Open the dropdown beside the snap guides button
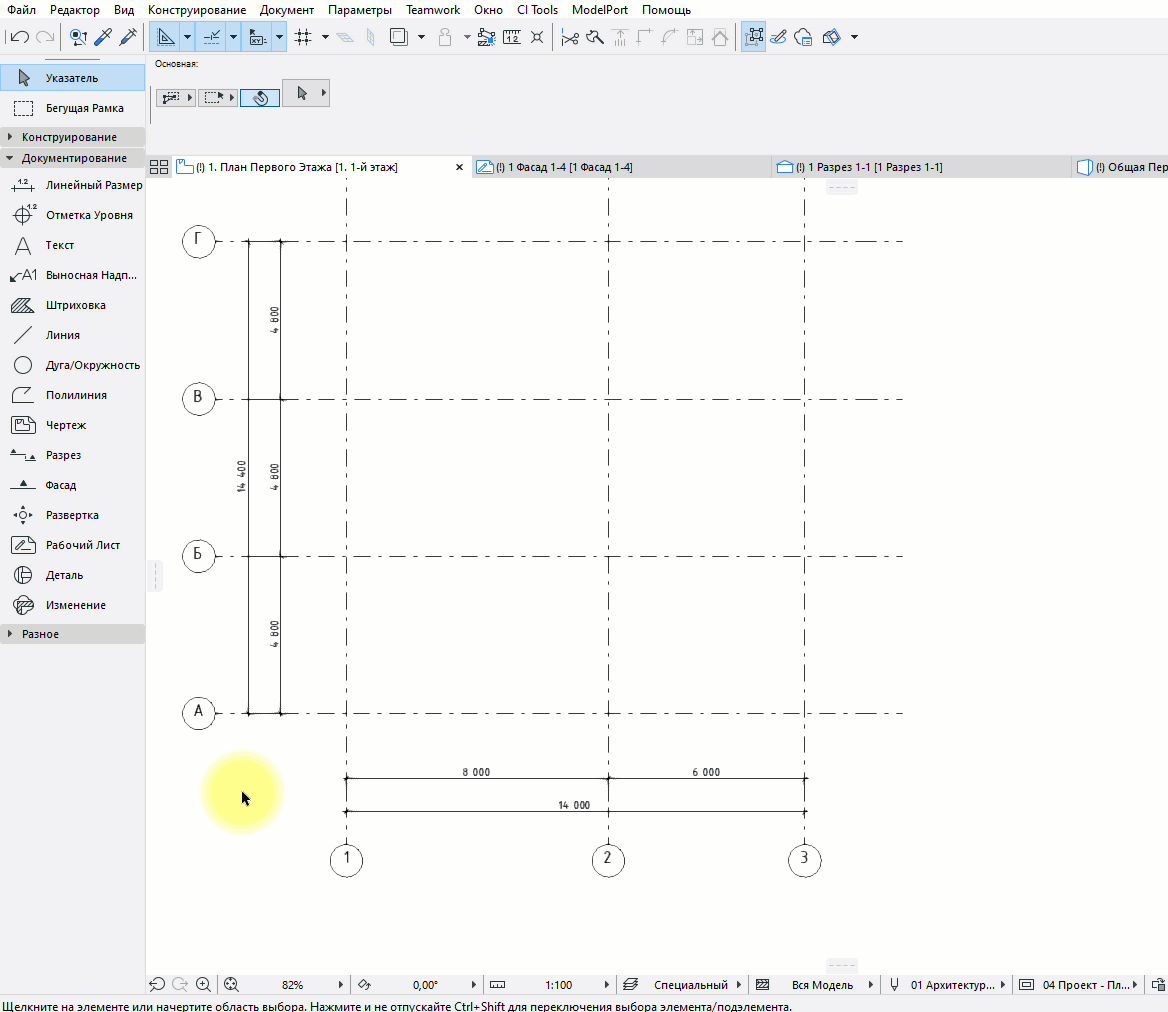The image size is (1168, 1012). click(233, 36)
